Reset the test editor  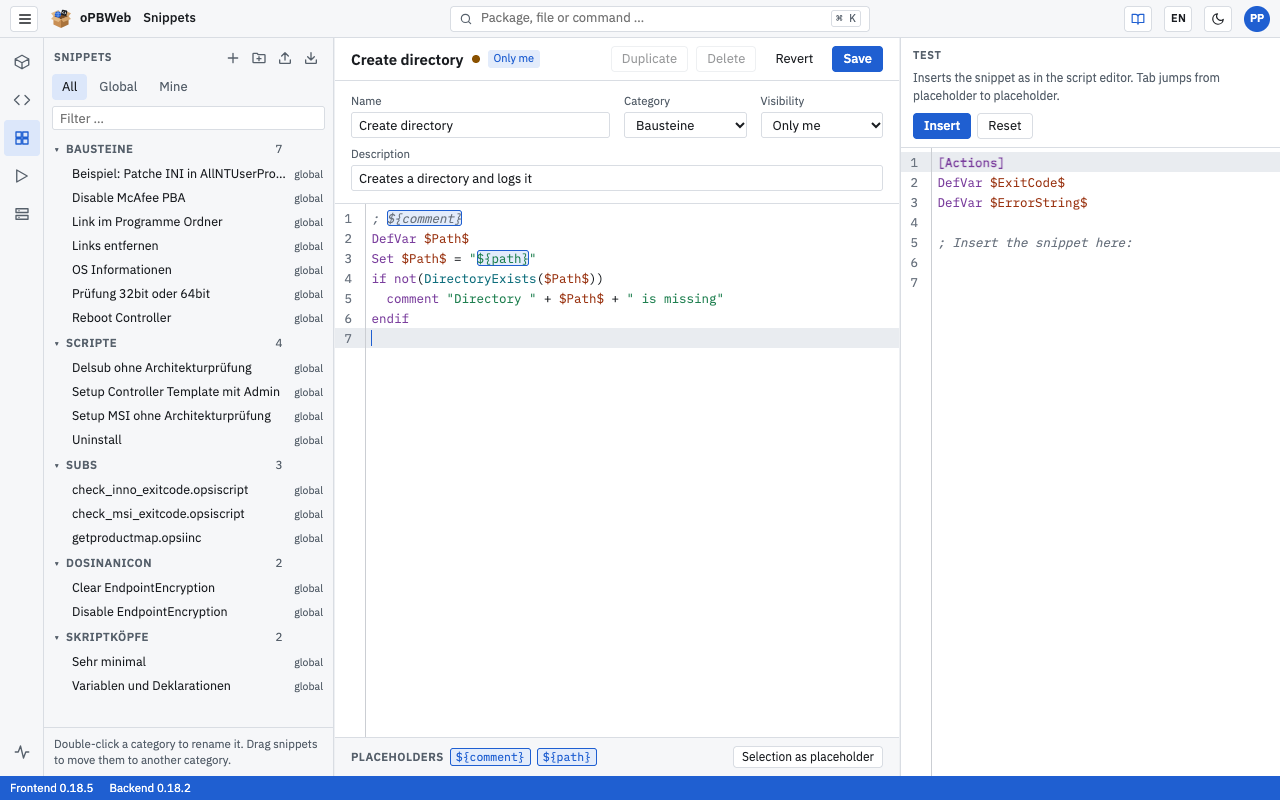point(1005,126)
